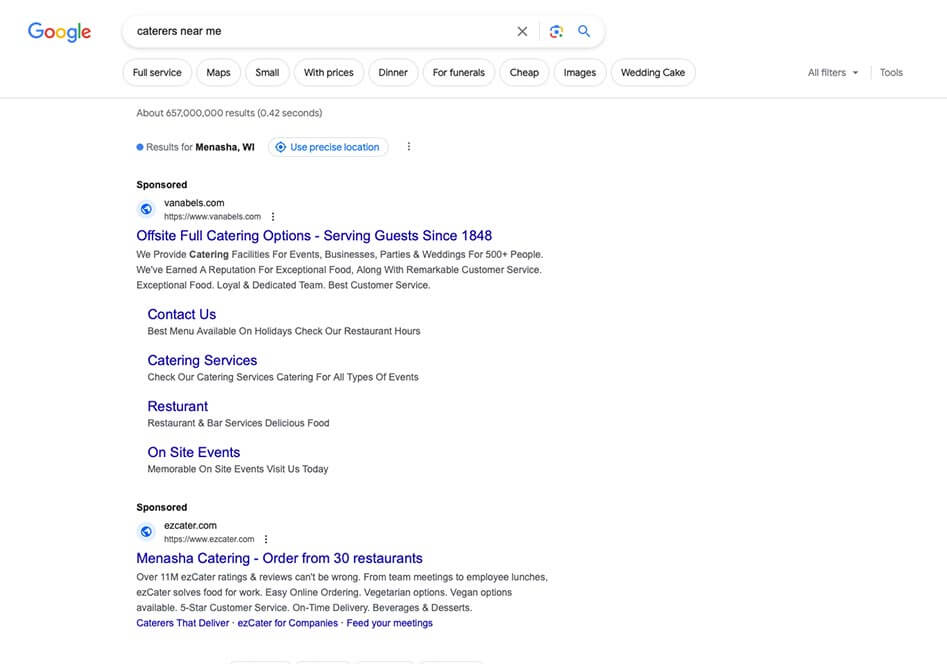Click the magnifying glass search icon
947x664 pixels.
pyautogui.click(x=584, y=32)
